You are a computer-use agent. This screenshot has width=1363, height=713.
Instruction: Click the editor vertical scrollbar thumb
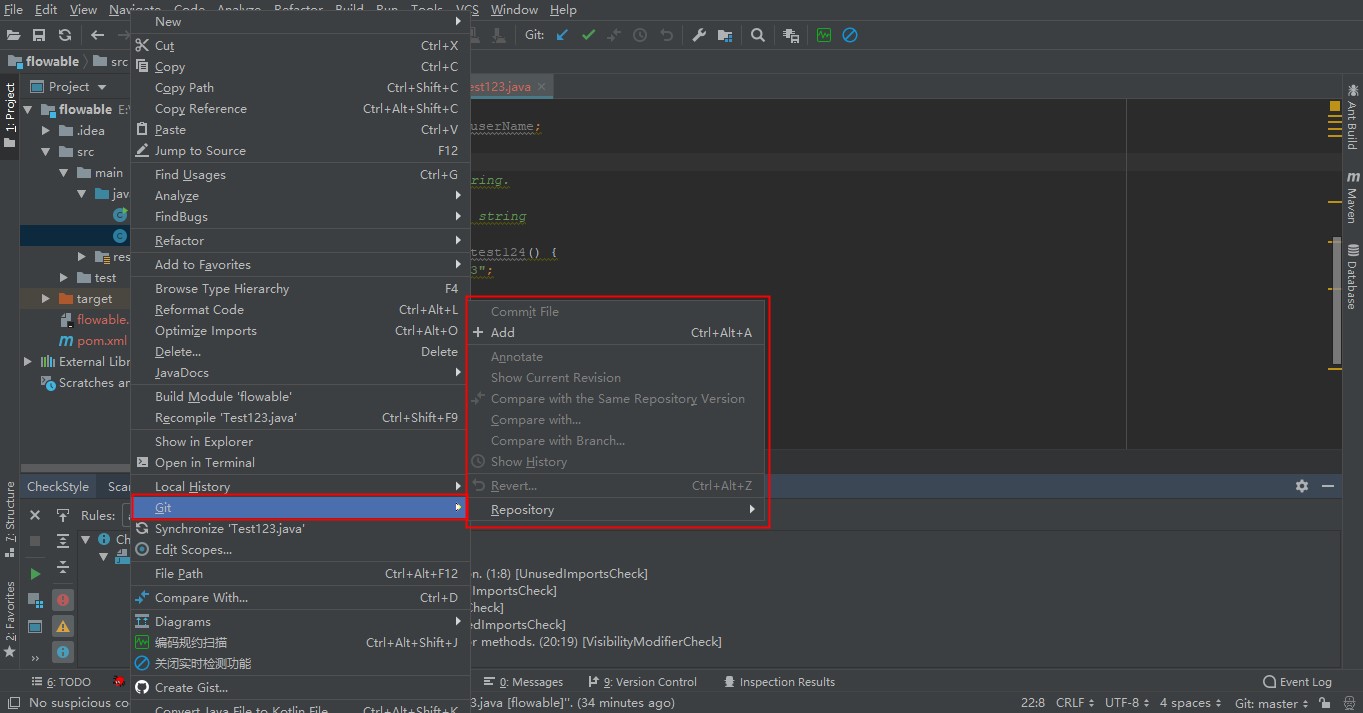click(1336, 300)
